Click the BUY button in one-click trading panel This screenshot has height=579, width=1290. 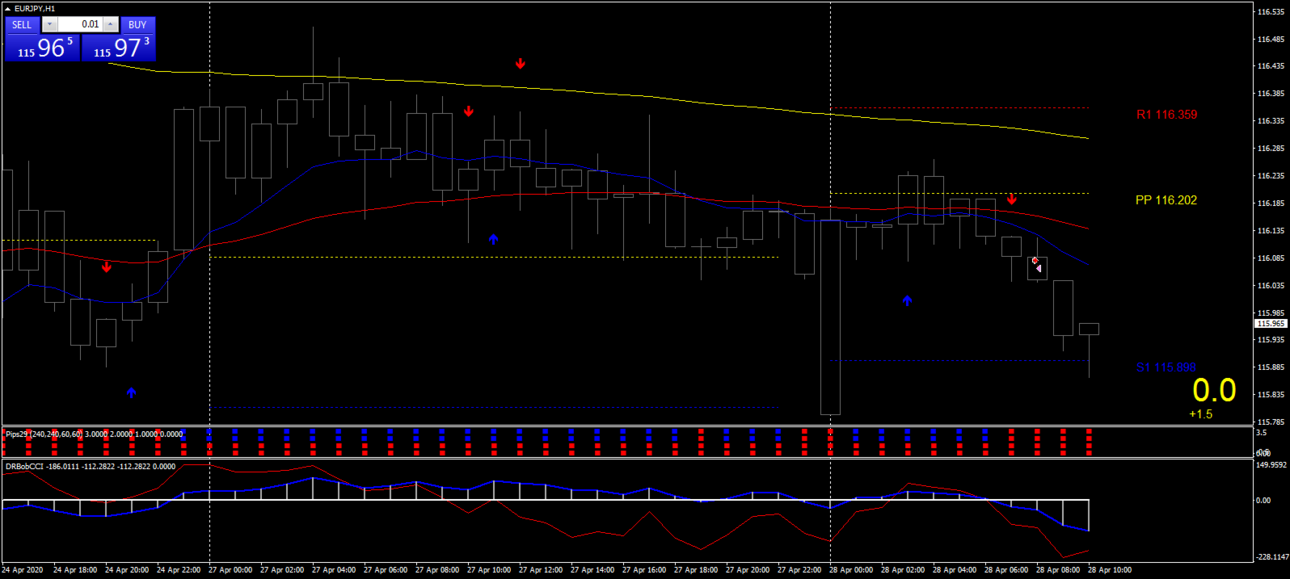(x=137, y=25)
